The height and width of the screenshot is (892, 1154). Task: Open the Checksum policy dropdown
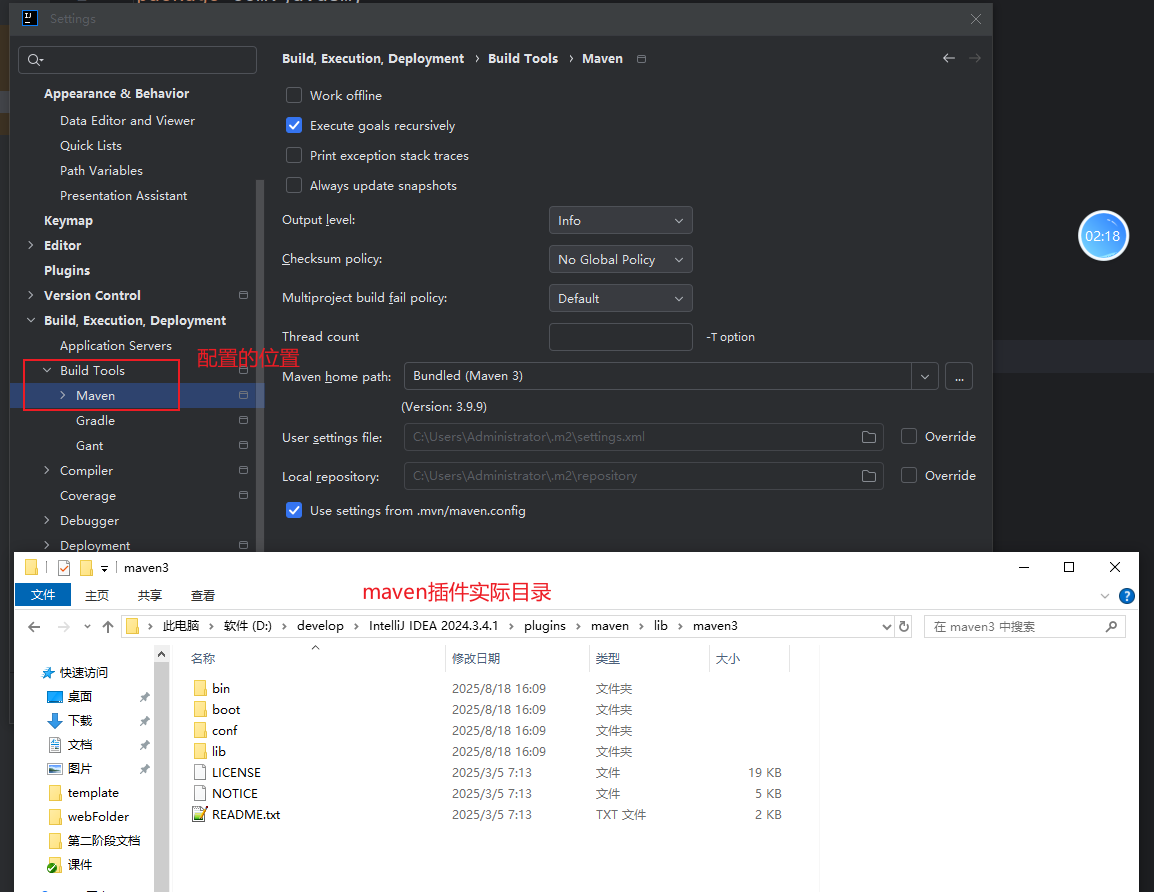click(620, 259)
